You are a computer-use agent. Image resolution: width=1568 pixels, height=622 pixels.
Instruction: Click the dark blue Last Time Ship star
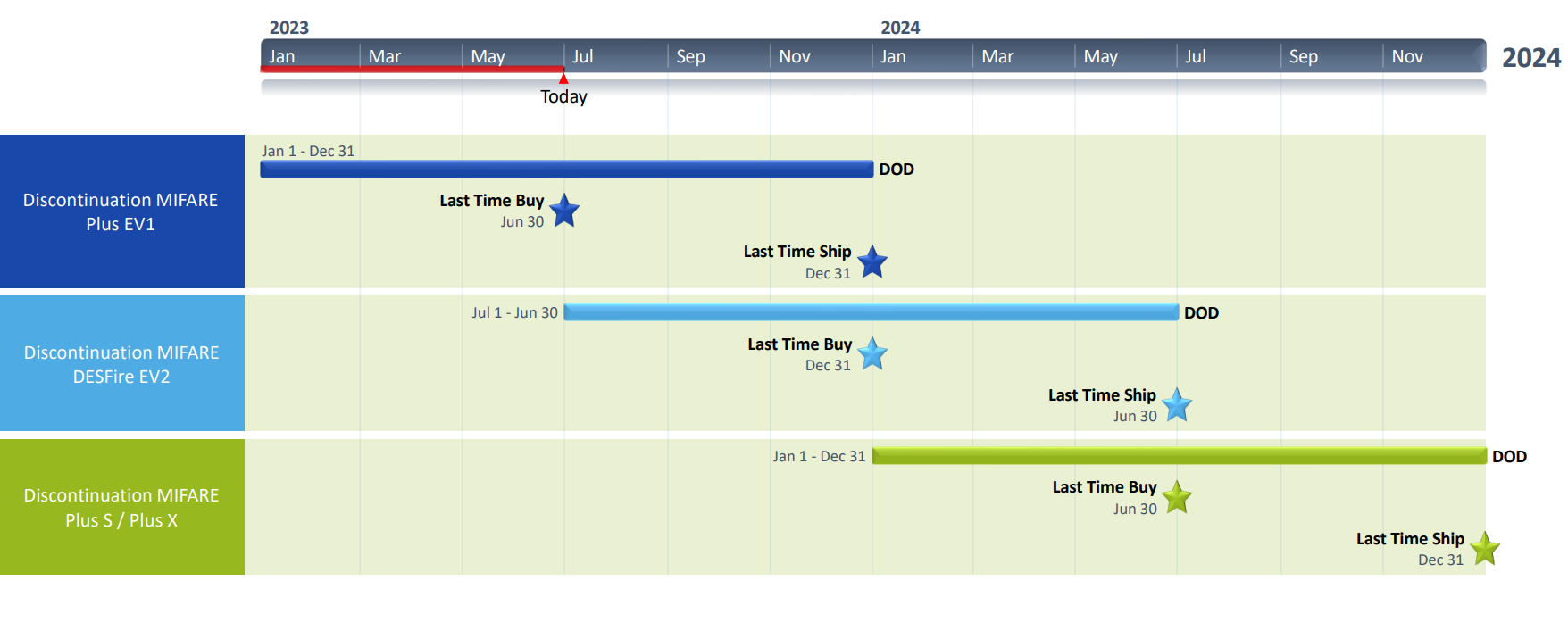872,262
